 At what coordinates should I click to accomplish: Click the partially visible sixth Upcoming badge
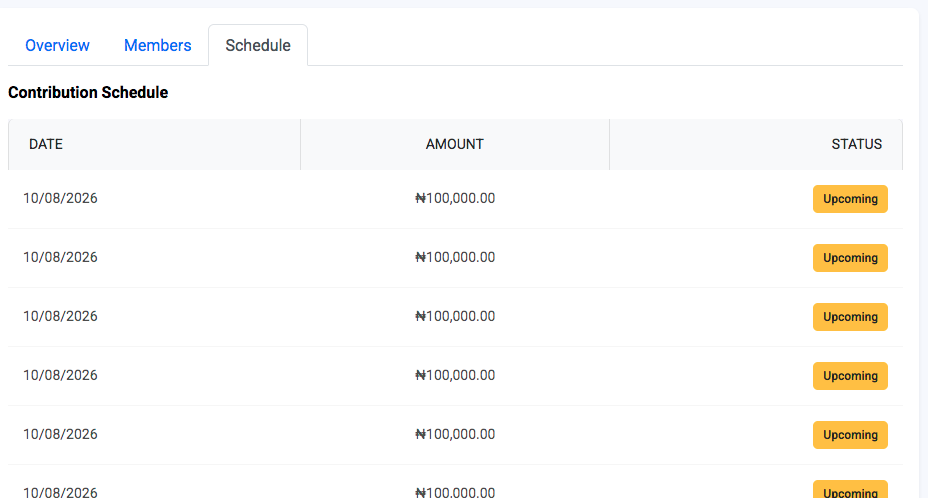click(x=850, y=490)
